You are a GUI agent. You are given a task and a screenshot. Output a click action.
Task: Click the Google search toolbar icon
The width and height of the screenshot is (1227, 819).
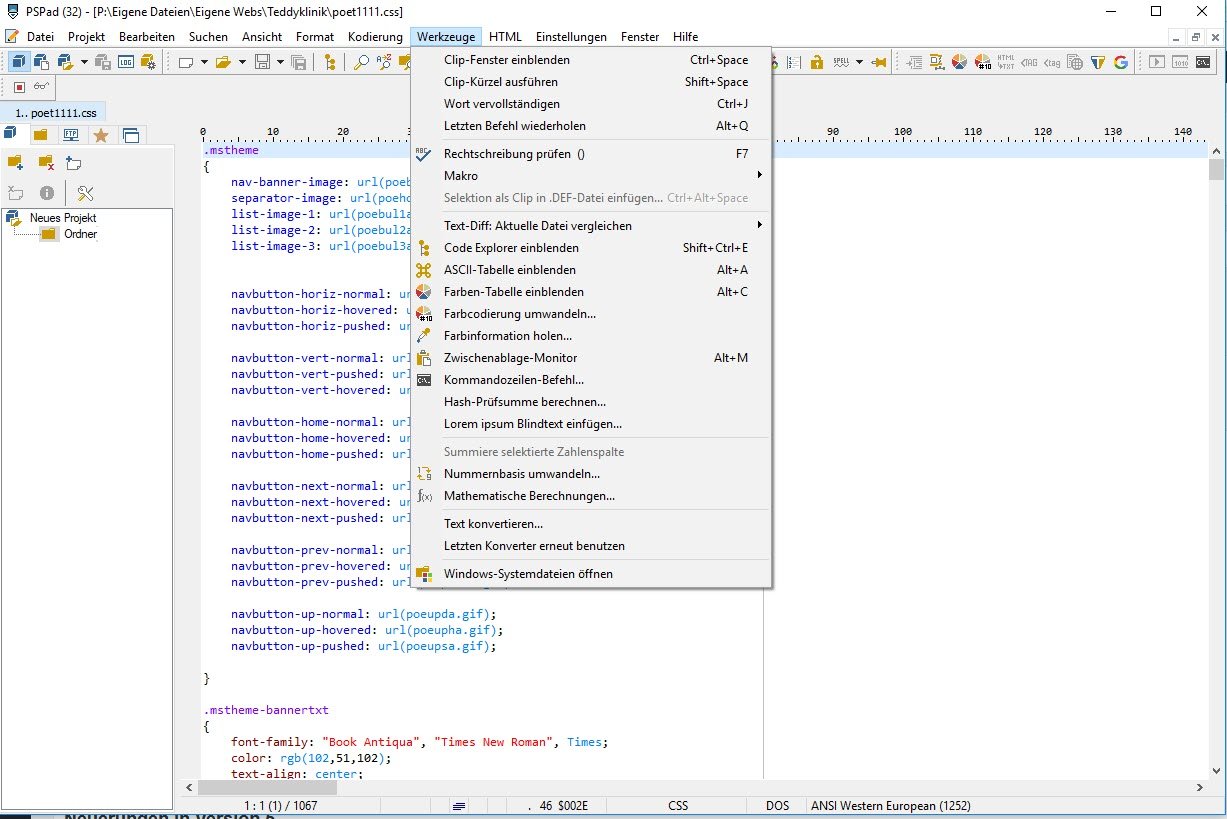pyautogui.click(x=1120, y=62)
